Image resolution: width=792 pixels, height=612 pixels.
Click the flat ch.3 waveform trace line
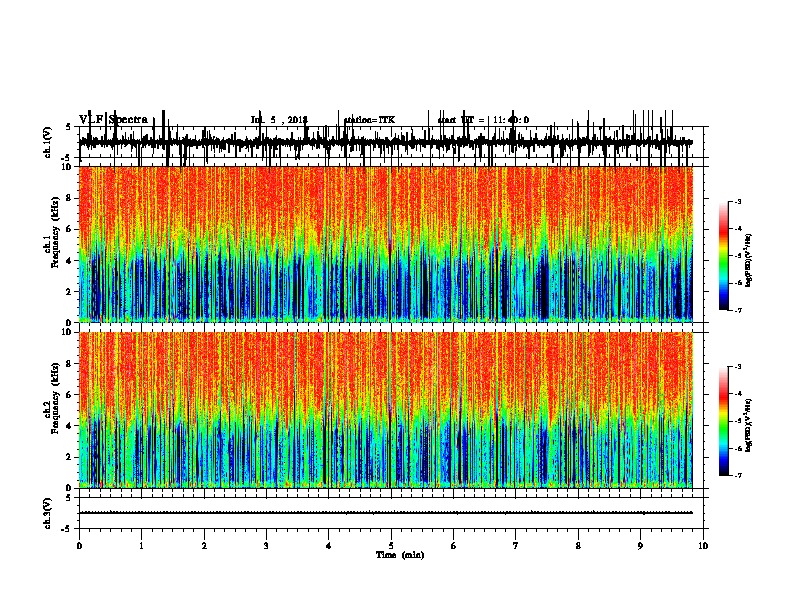385,513
